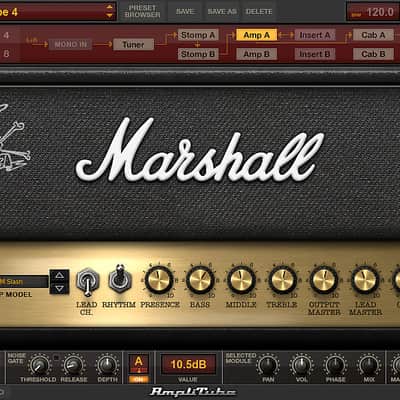
Task: Switch to the Stomp B module
Action: pos(198,54)
